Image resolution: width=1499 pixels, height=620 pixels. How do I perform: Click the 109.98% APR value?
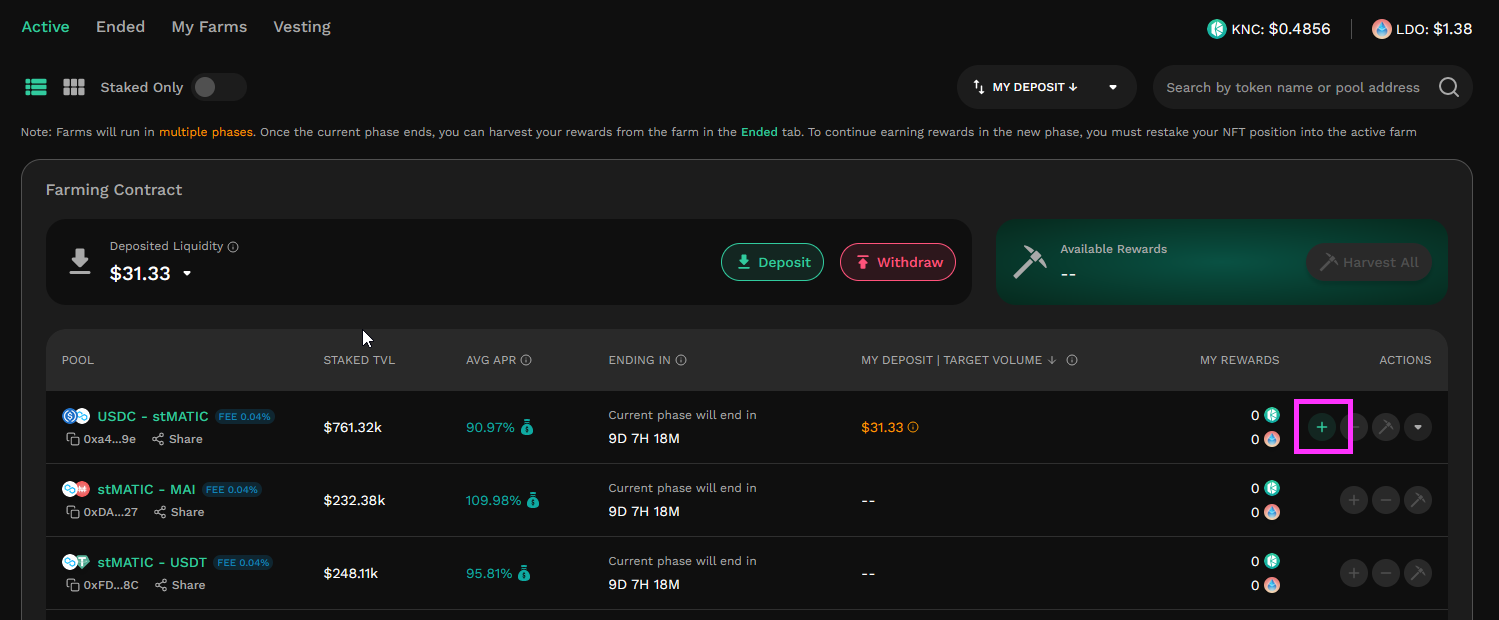493,500
